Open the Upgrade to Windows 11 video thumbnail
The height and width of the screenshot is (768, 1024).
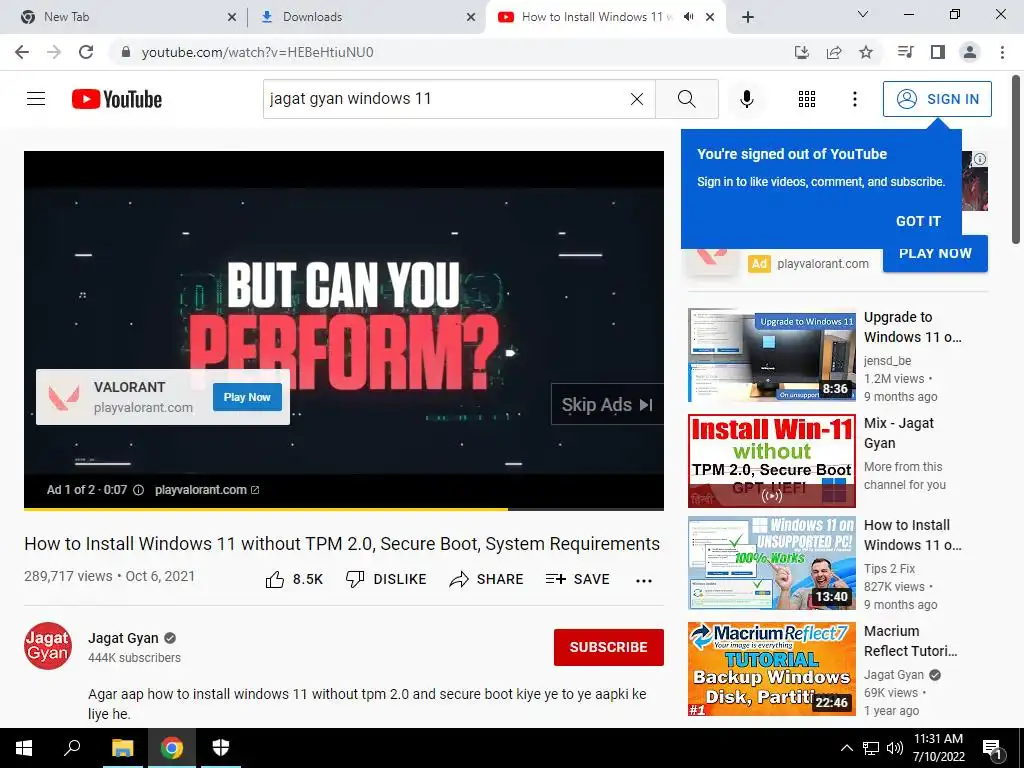tap(771, 355)
